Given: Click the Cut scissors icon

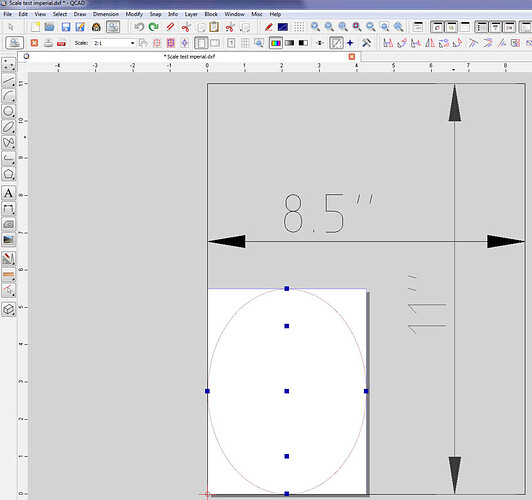Looking at the screenshot, I should click(x=186, y=27).
